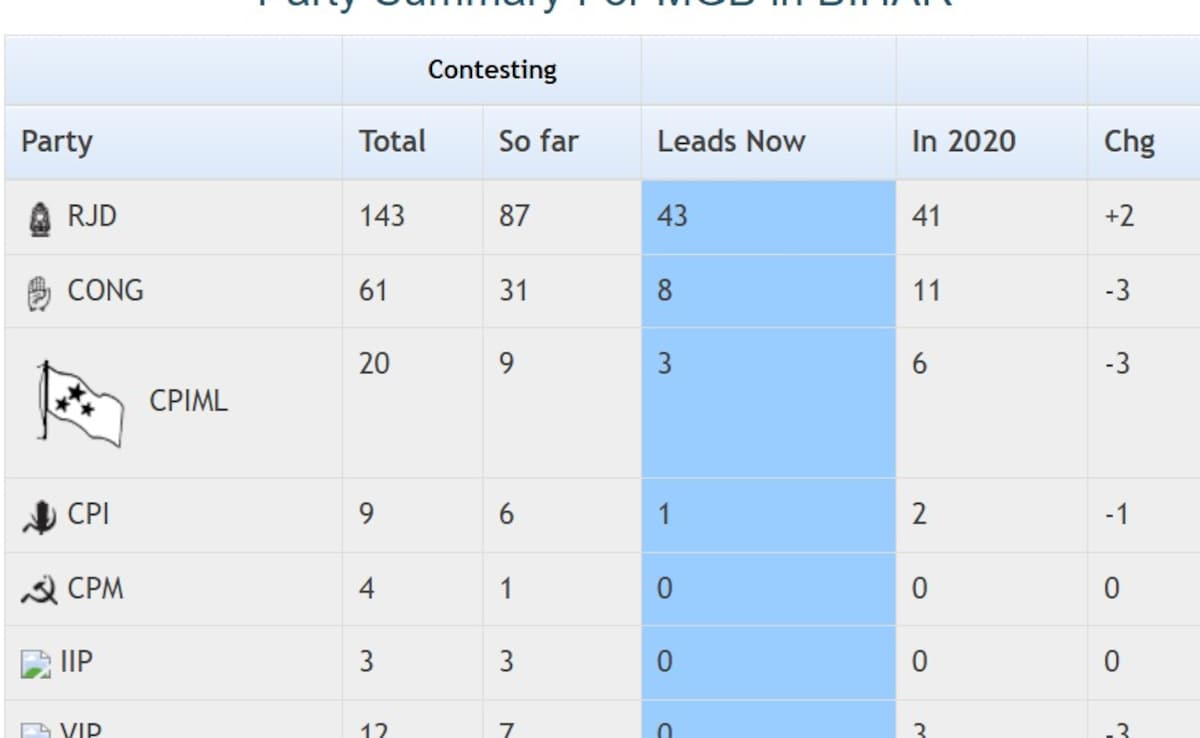Click the Chg column header
The image size is (1200, 738).
(1129, 142)
